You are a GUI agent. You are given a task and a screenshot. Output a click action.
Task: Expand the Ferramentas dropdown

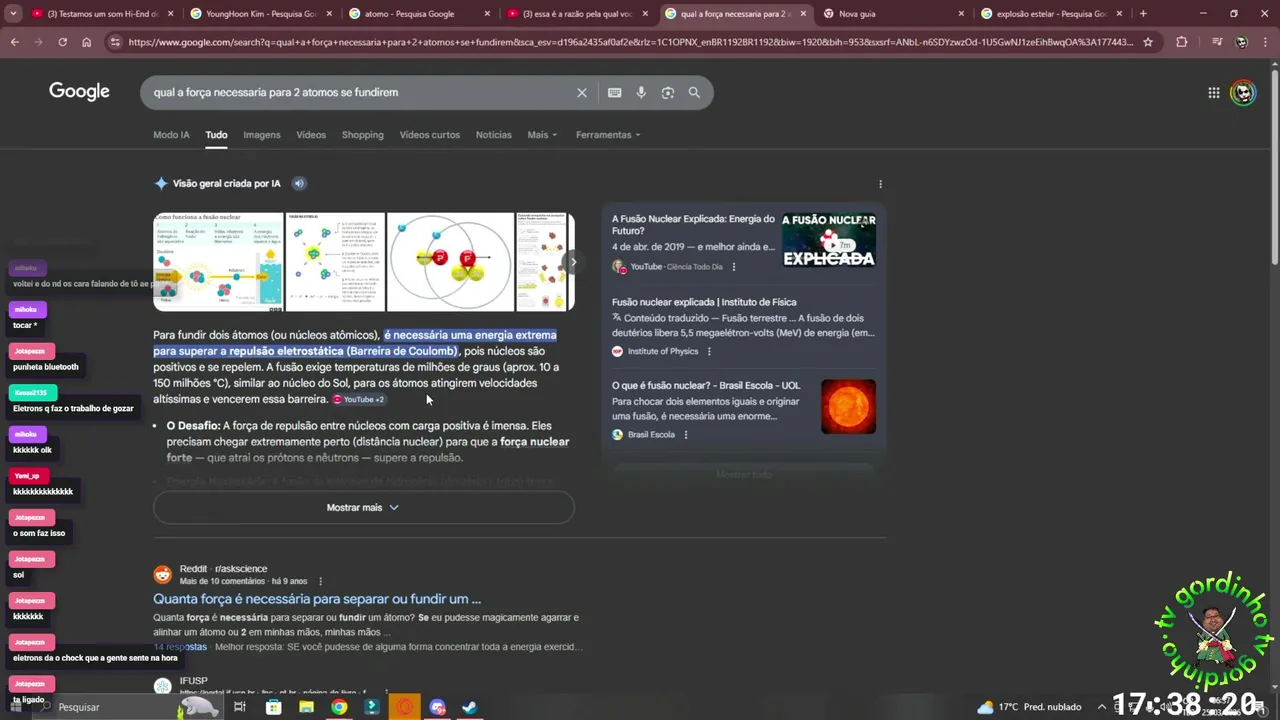[607, 135]
